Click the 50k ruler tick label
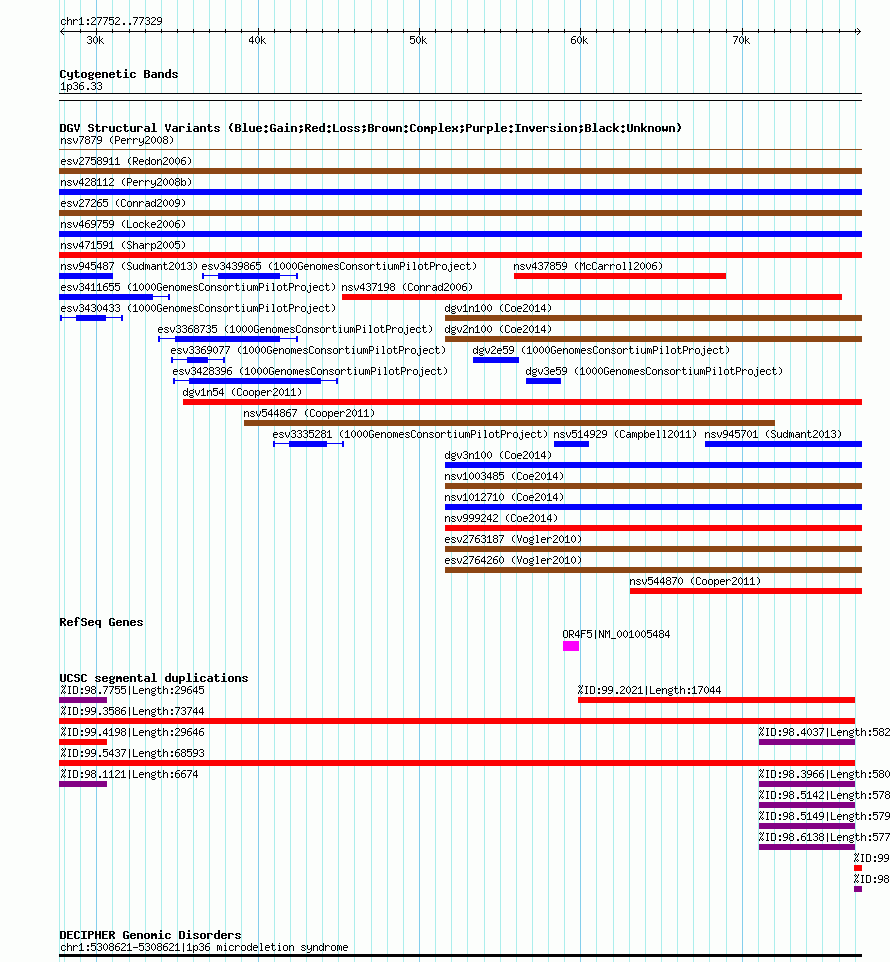The height and width of the screenshot is (962, 890). pyautogui.click(x=418, y=40)
